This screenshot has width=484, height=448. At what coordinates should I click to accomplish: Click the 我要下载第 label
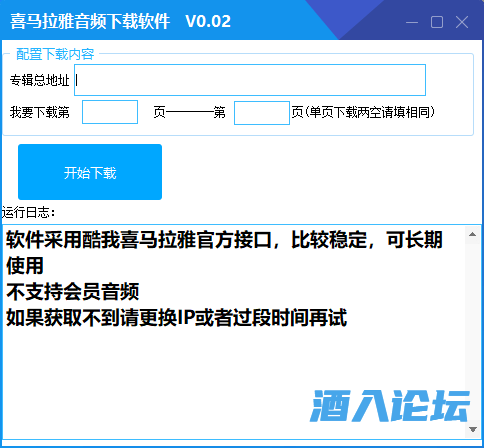click(39, 112)
